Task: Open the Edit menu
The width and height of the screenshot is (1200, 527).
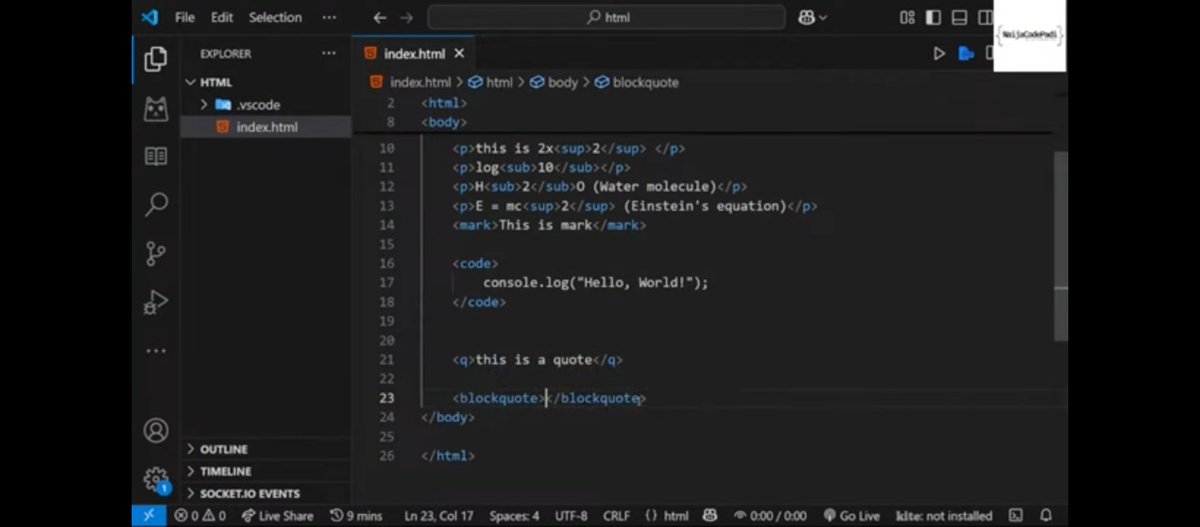Action: point(222,17)
